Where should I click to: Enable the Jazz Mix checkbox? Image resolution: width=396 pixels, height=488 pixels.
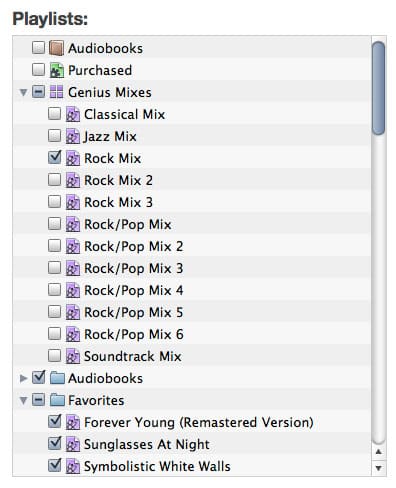(x=54, y=135)
